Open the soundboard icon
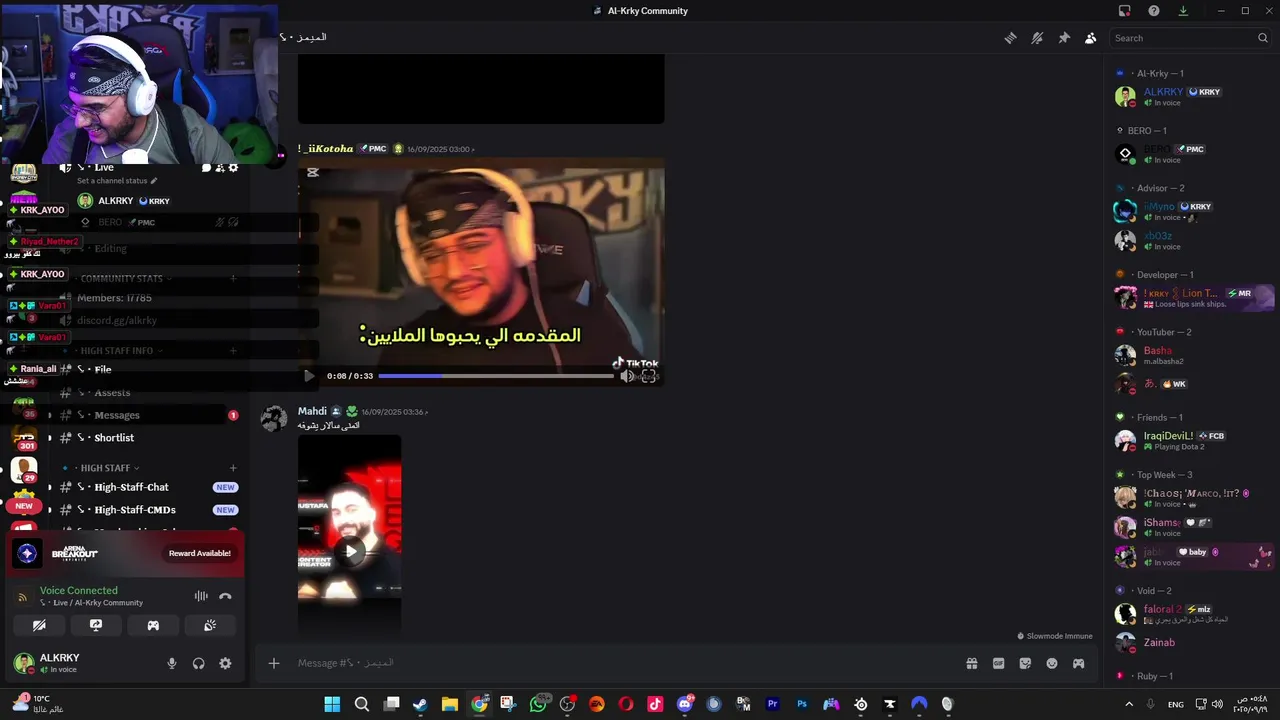 point(210,625)
